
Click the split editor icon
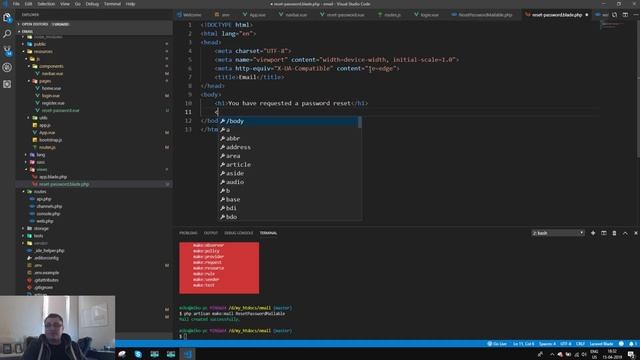tap(625, 15)
